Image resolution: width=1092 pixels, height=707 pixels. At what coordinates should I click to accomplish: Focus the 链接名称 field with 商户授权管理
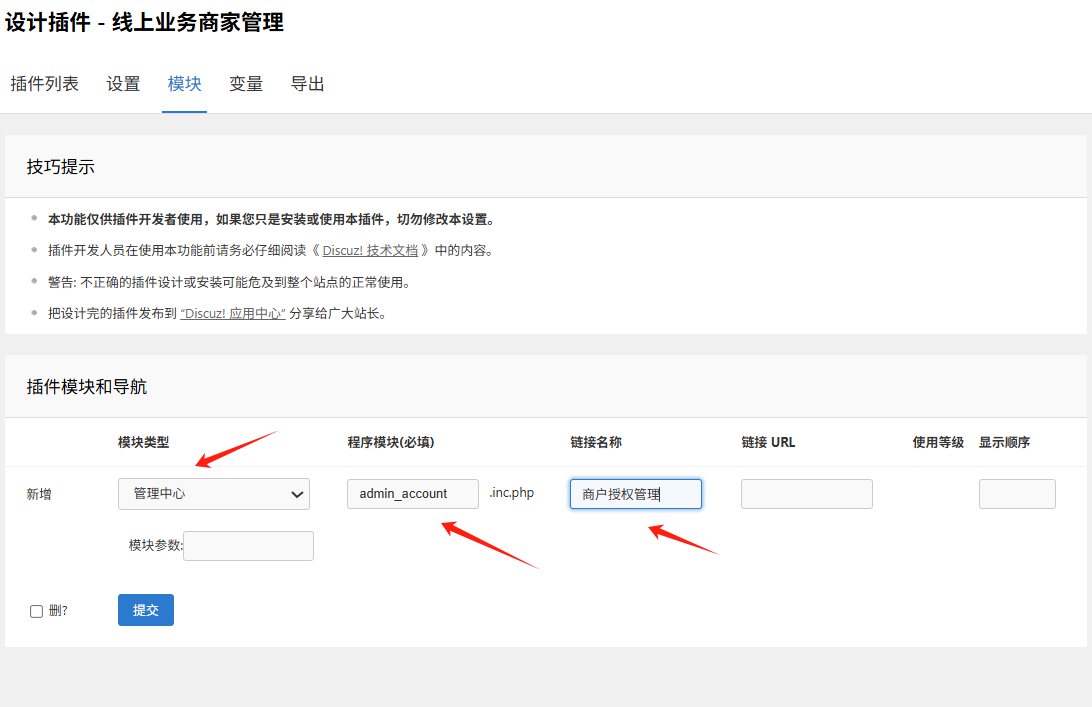tap(635, 494)
